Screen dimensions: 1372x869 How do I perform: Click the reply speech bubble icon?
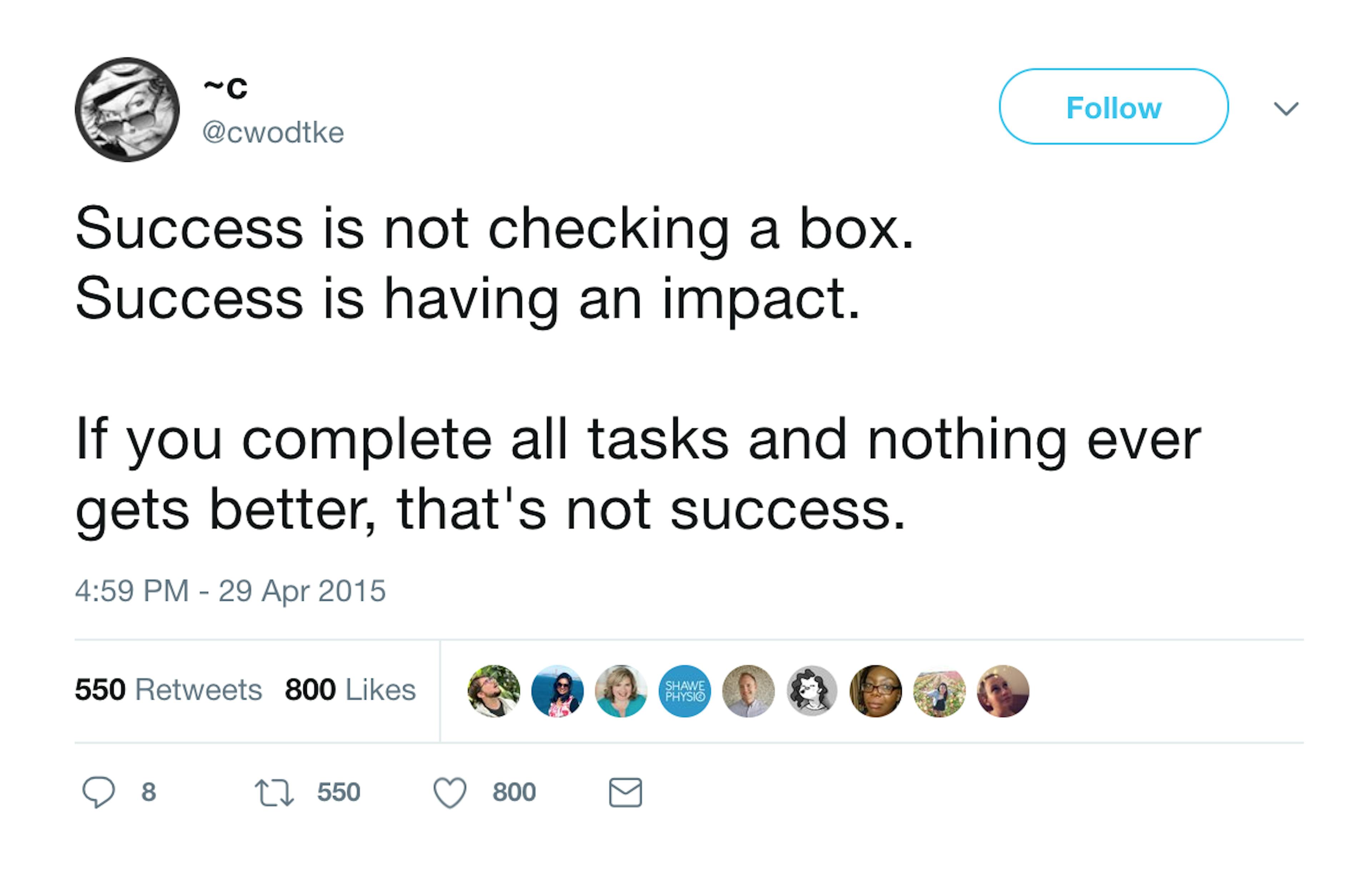pyautogui.click(x=99, y=792)
